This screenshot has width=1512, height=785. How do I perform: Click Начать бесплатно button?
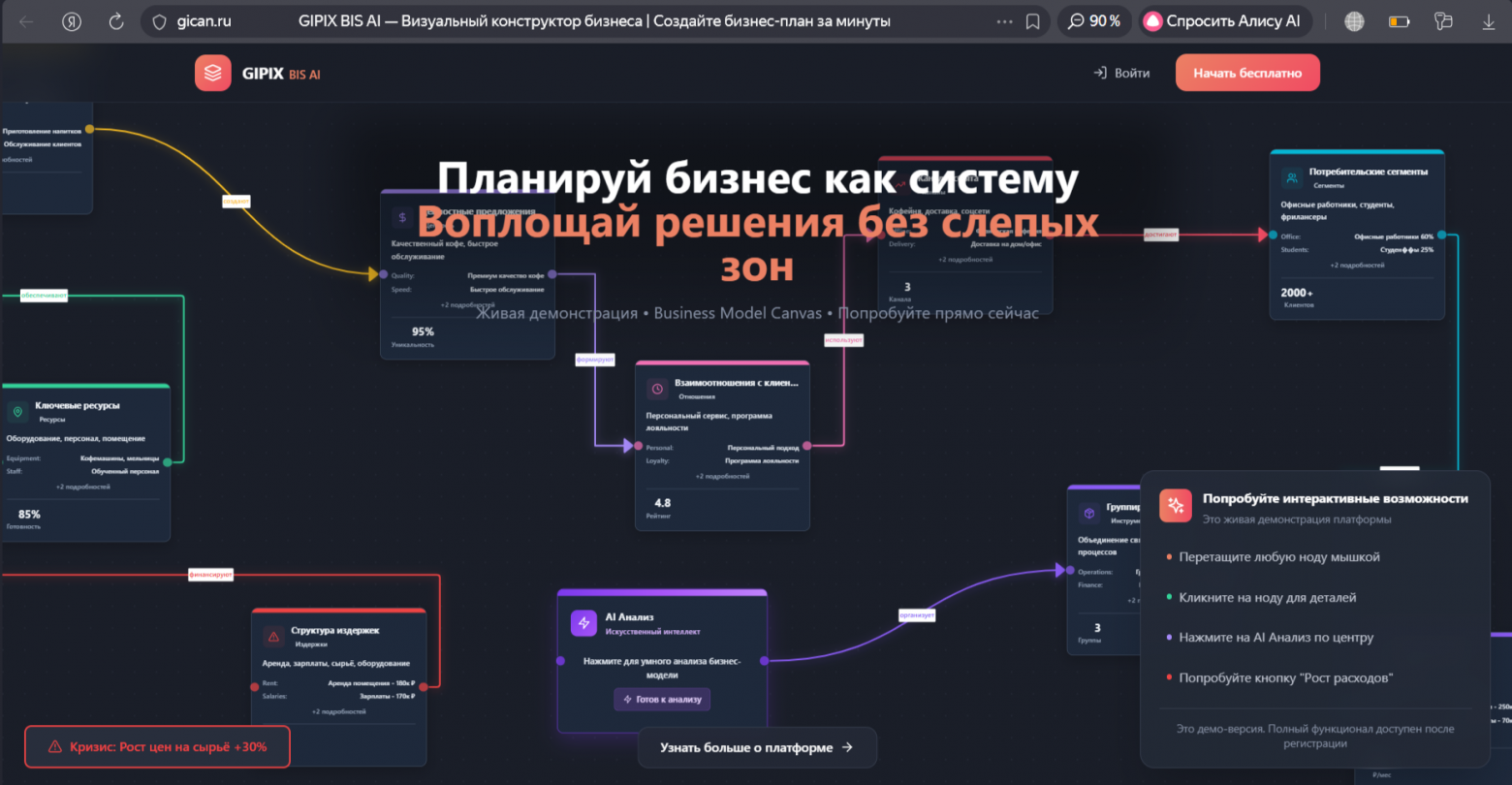(x=1247, y=72)
